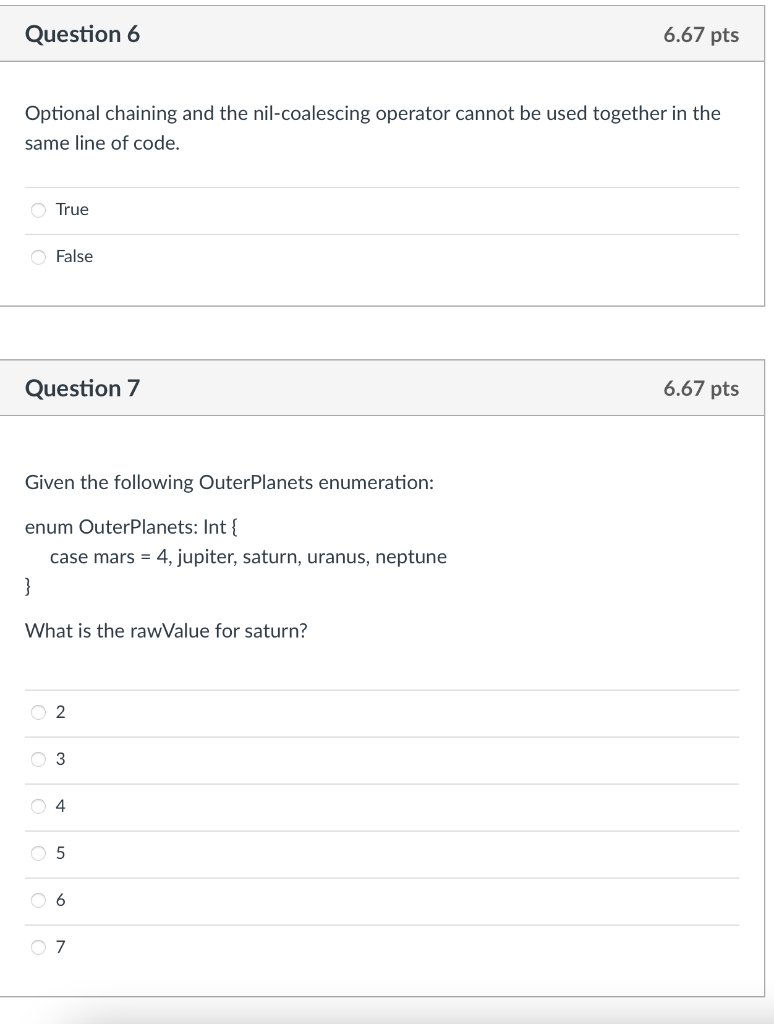Screen dimensions: 774x1024
Task: Click the optional chaining question statement text
Action: [372, 127]
